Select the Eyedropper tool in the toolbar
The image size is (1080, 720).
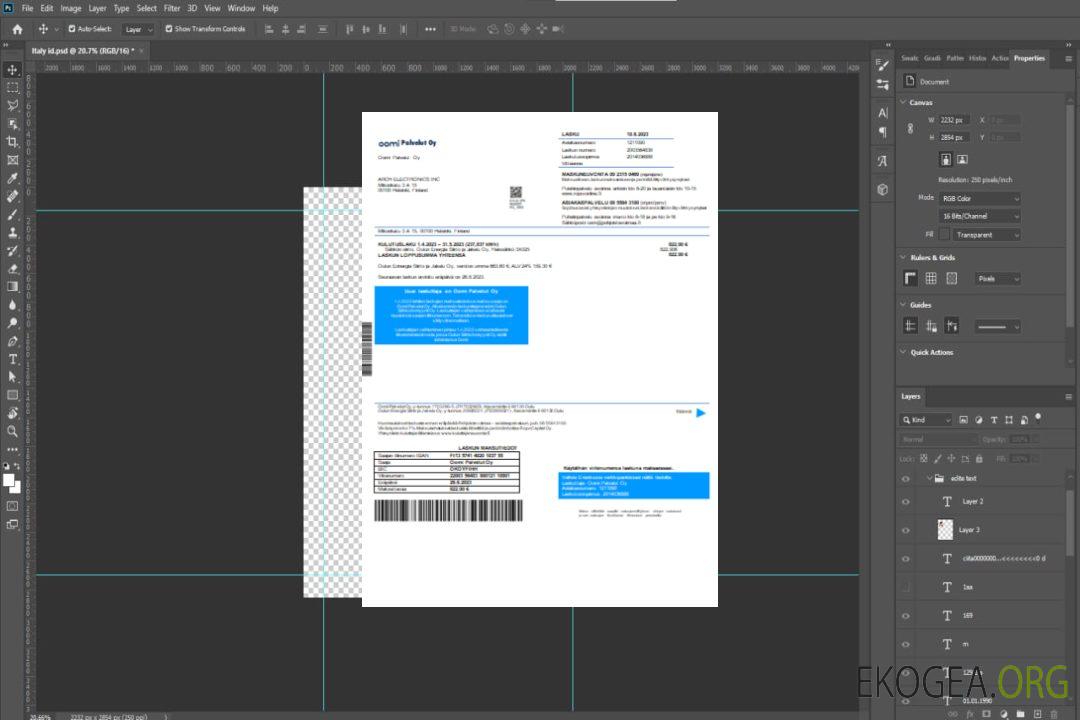tap(13, 178)
